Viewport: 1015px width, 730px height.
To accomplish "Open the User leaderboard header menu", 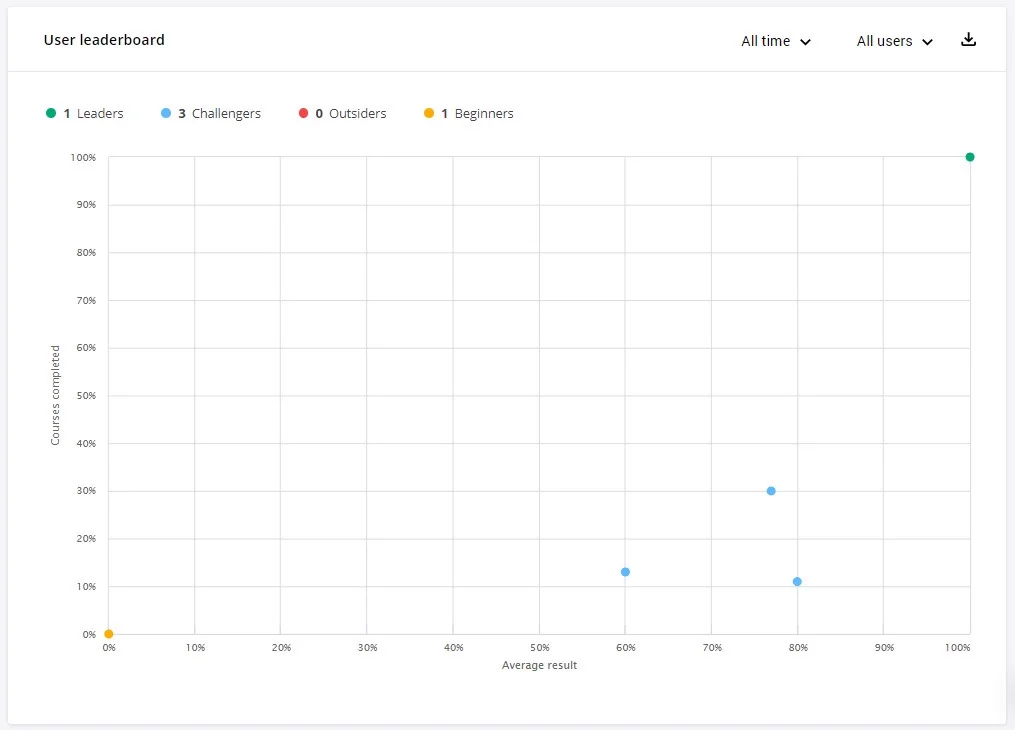I will click(x=103, y=40).
